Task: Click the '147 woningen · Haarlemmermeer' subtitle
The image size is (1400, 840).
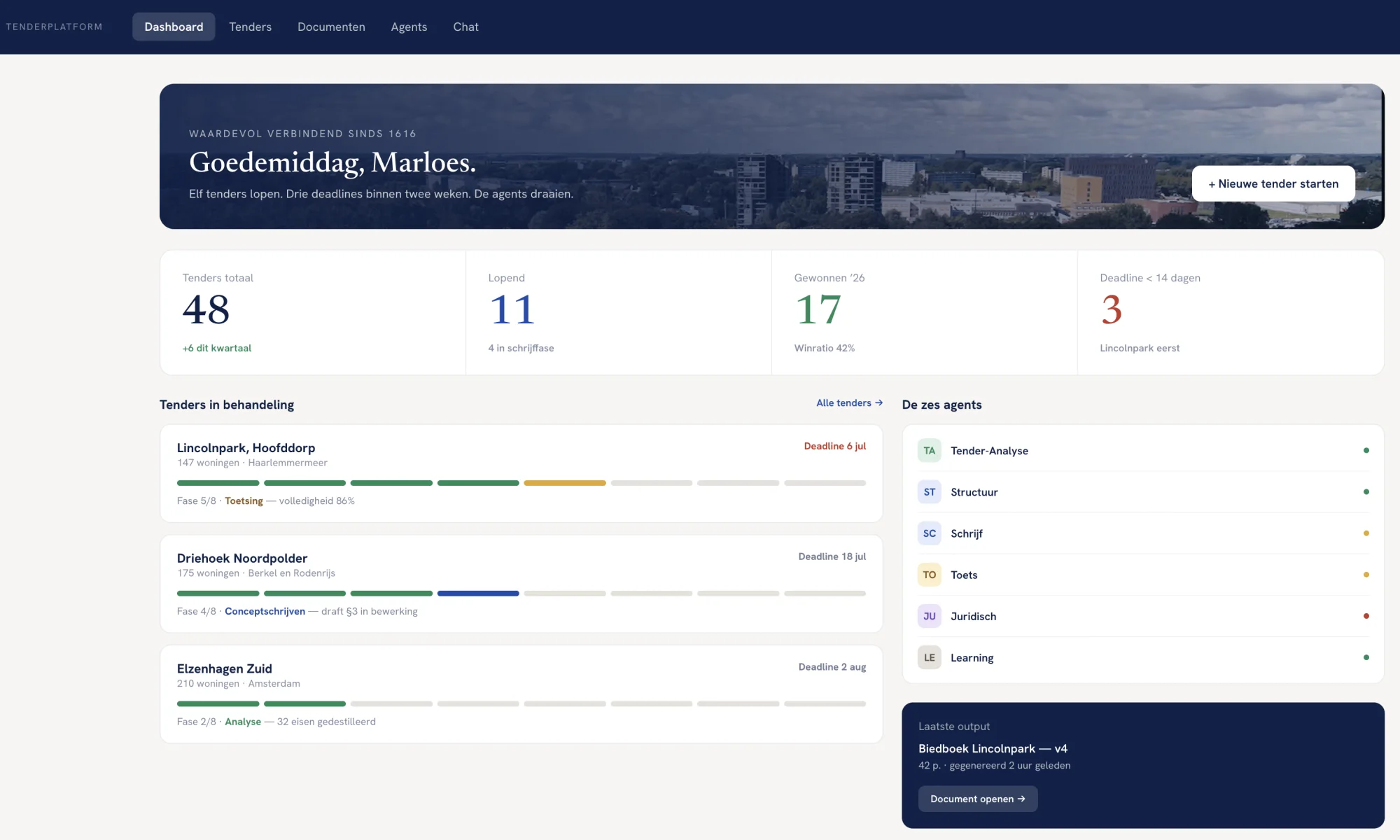Action: [252, 463]
